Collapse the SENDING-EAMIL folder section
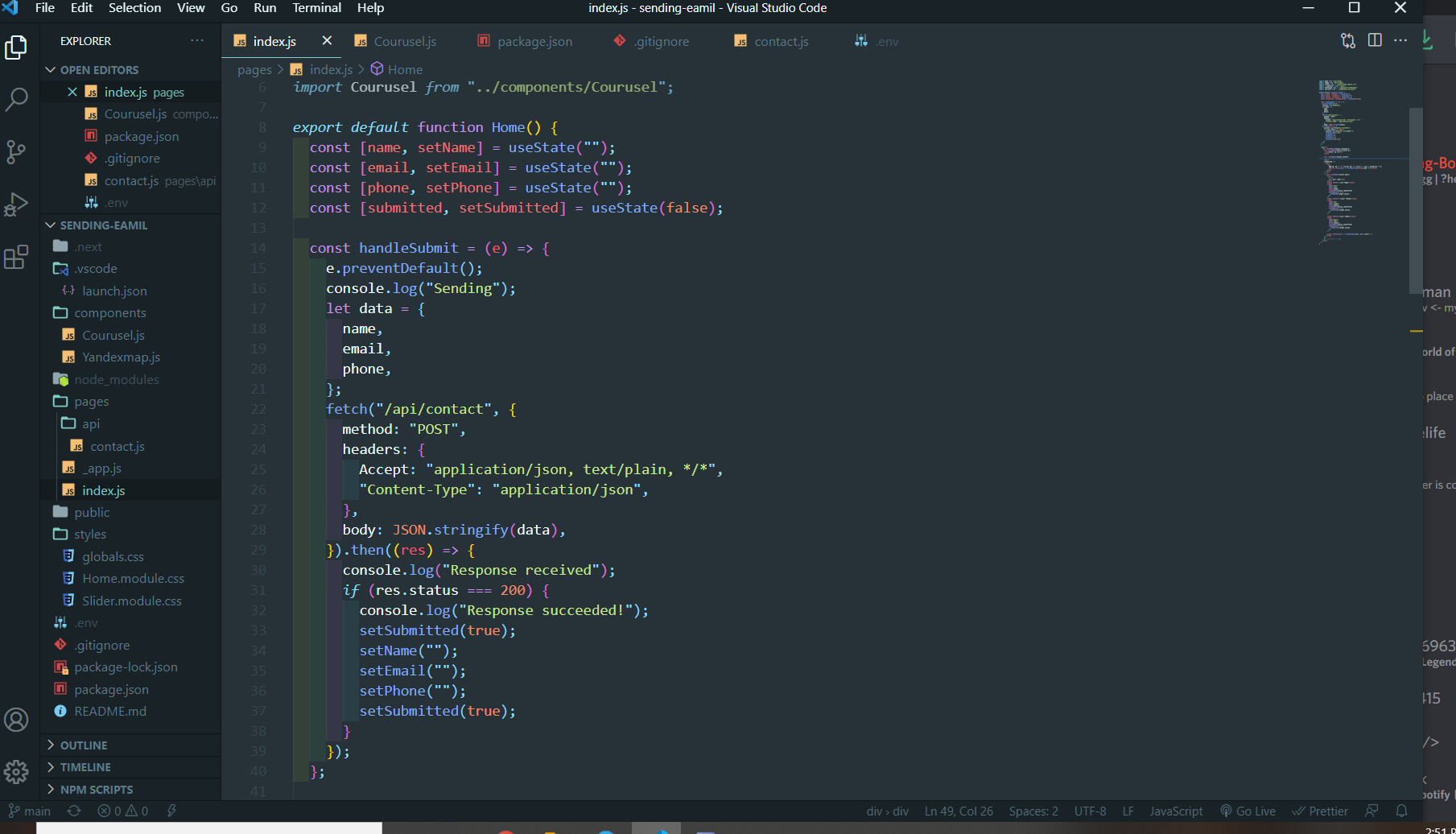 [130, 225]
